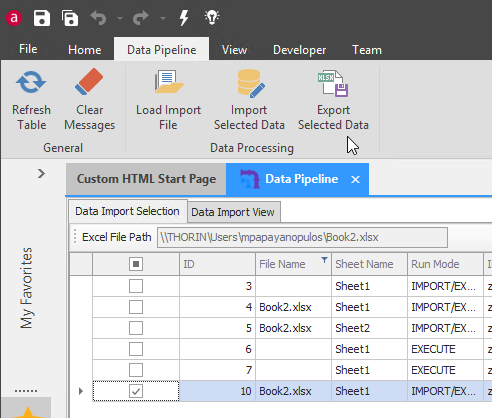Check the checkbox for row ID 5

click(x=136, y=328)
